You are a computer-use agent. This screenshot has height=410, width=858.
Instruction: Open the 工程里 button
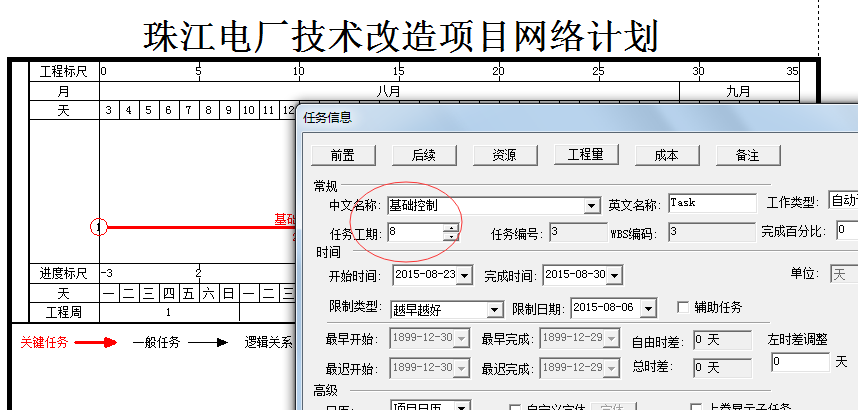click(586, 155)
